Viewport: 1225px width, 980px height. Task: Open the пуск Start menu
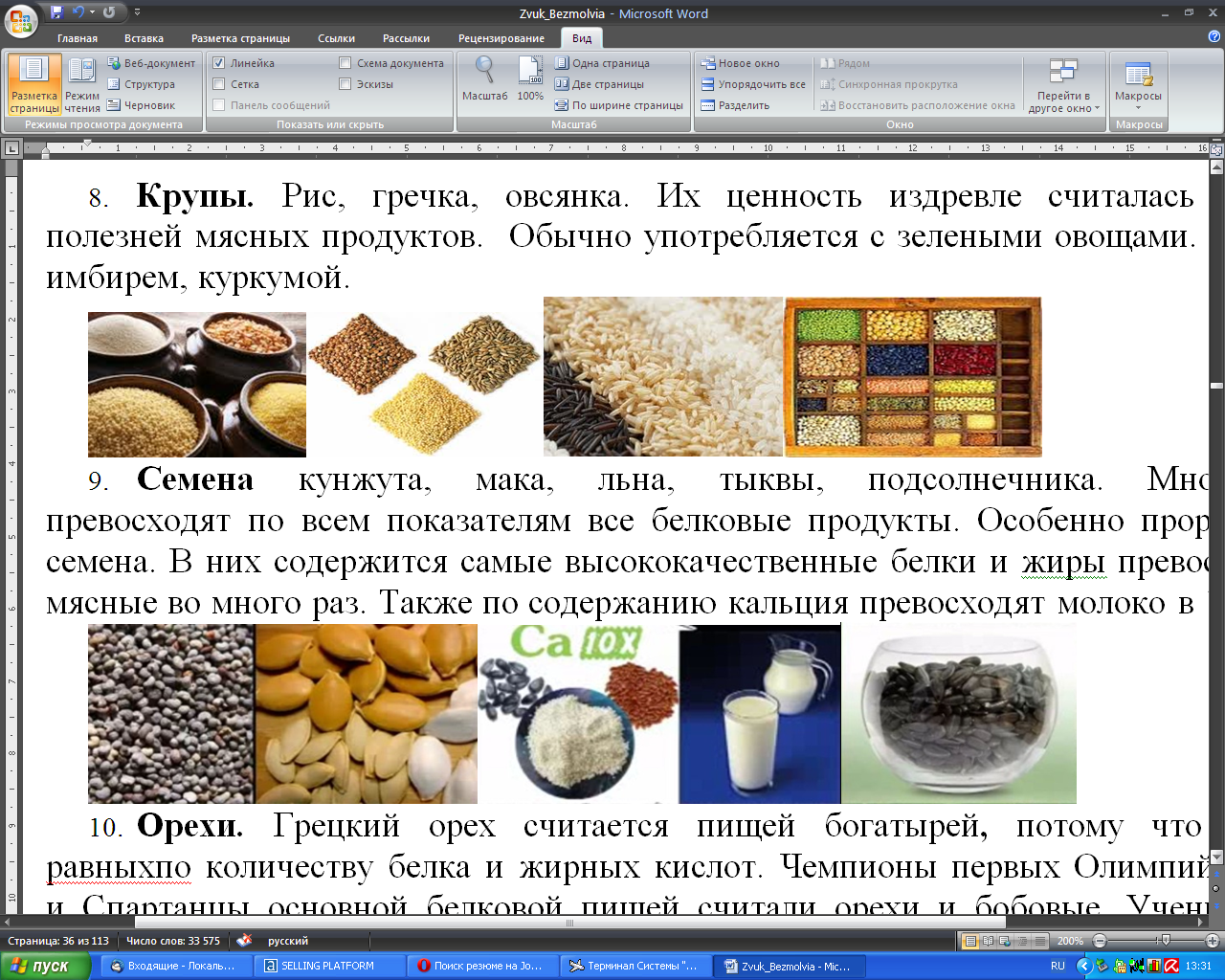click(x=45, y=967)
